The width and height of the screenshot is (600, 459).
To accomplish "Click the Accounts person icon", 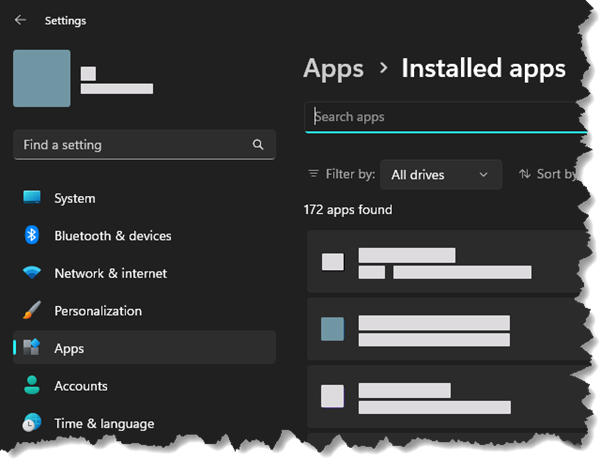I will [x=32, y=385].
